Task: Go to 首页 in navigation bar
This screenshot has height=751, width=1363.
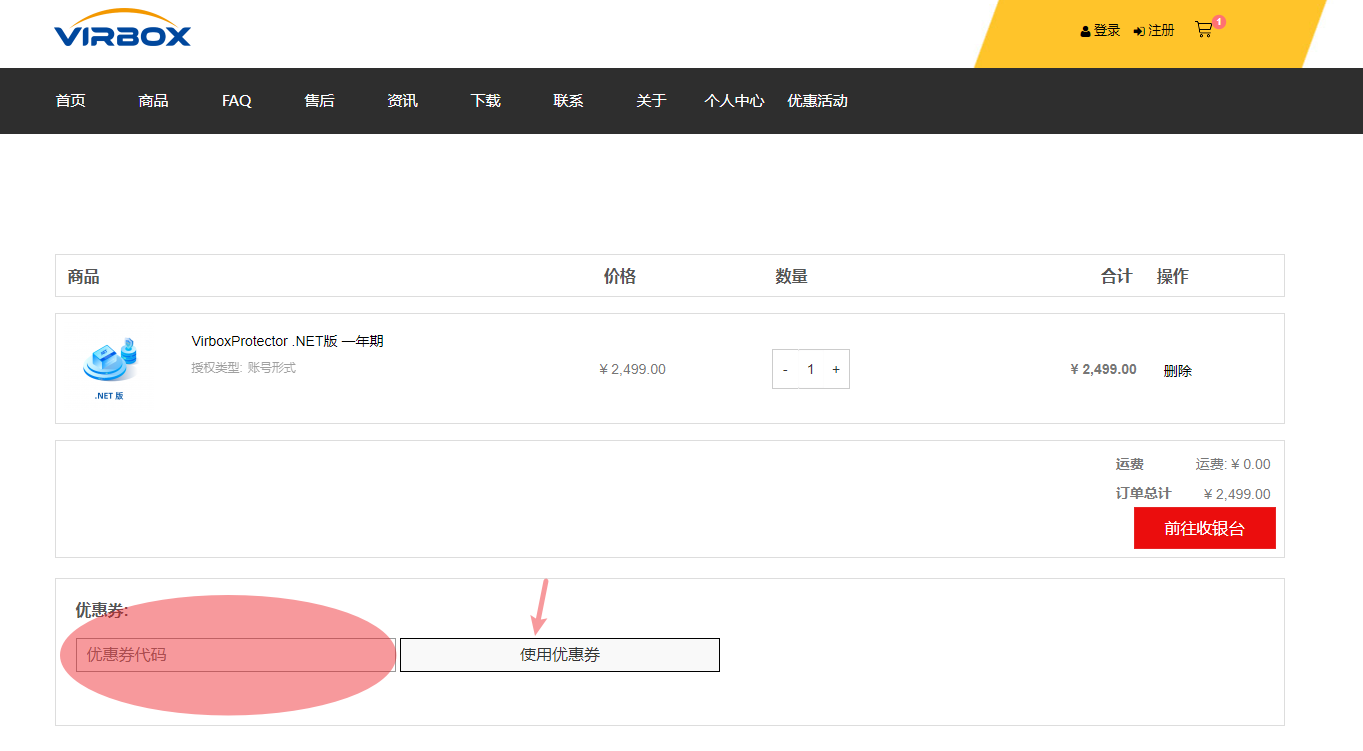Action: tap(70, 101)
